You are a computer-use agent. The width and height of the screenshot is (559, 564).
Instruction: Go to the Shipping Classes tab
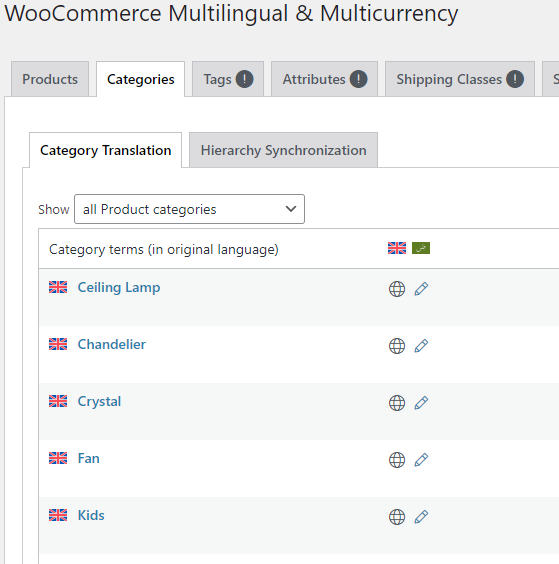pyautogui.click(x=460, y=79)
